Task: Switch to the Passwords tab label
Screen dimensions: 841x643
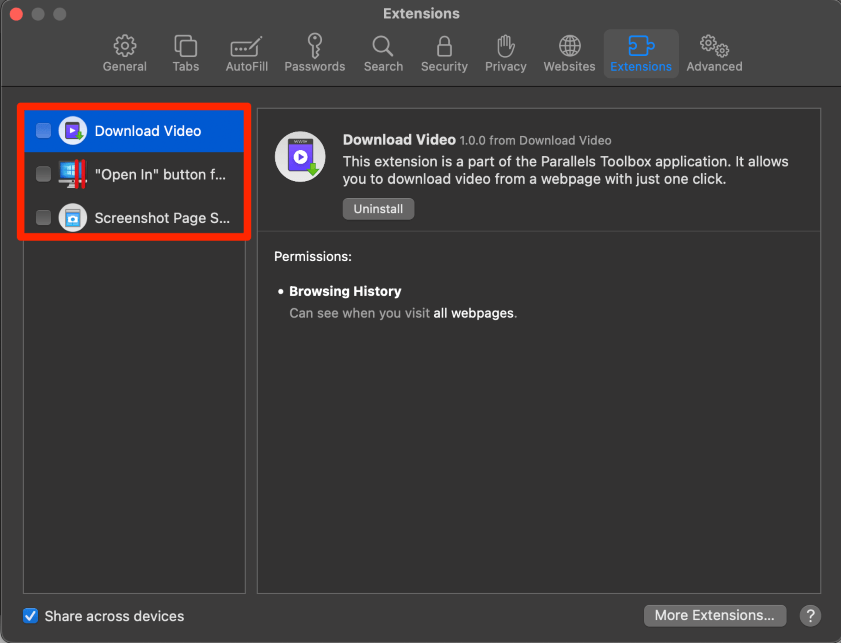Action: tap(315, 66)
